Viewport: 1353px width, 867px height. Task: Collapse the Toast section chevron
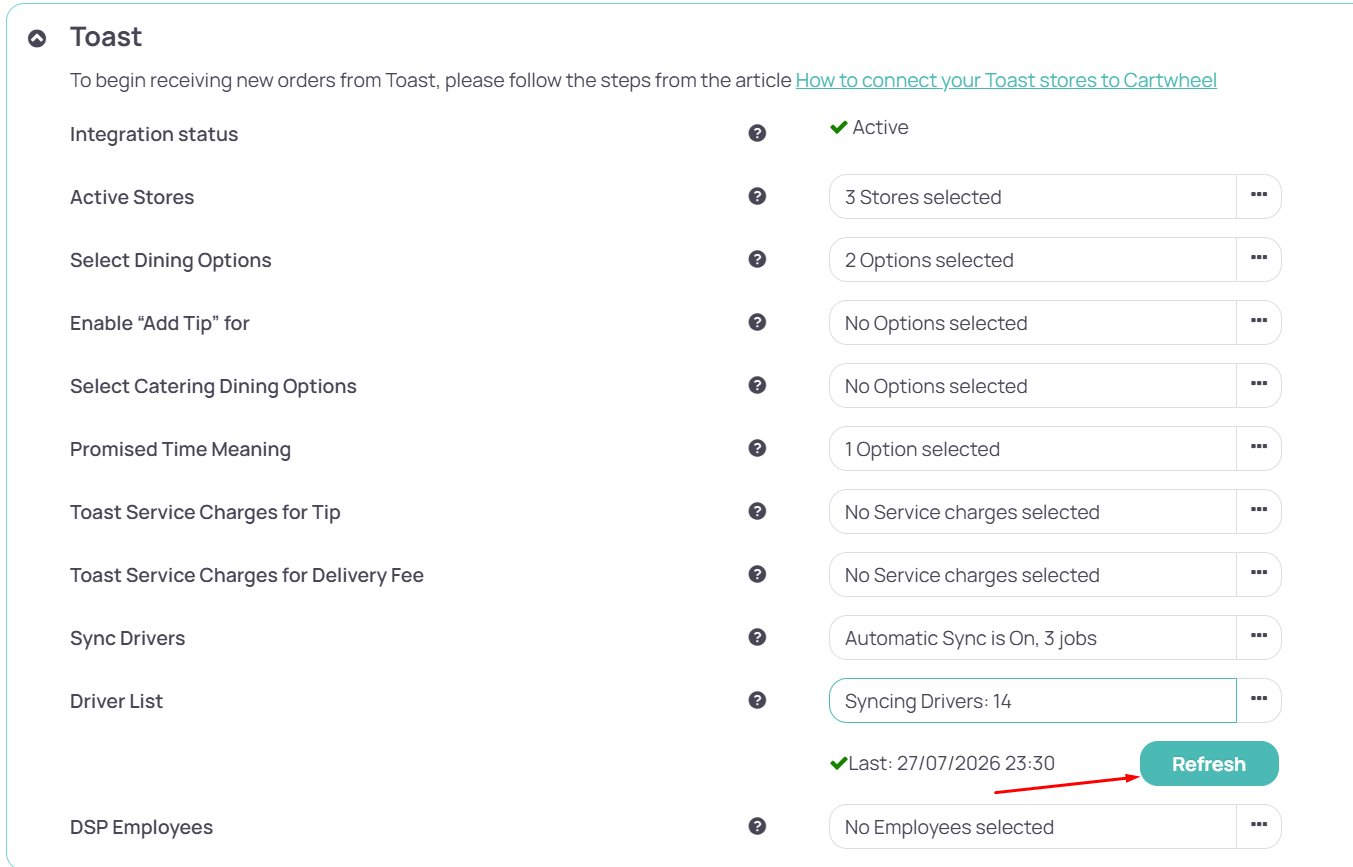point(37,39)
